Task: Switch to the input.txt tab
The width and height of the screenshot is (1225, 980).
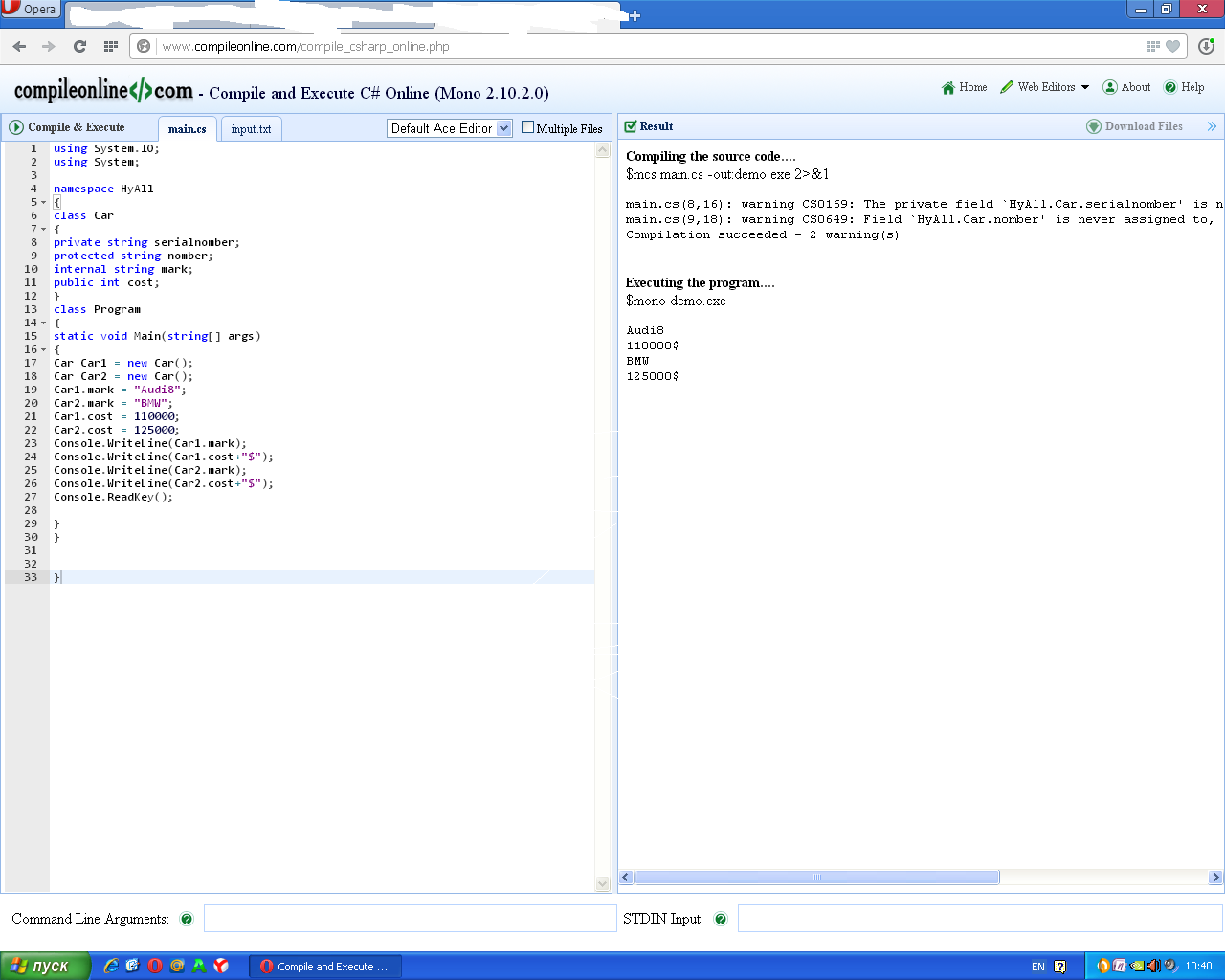Action: click(251, 129)
